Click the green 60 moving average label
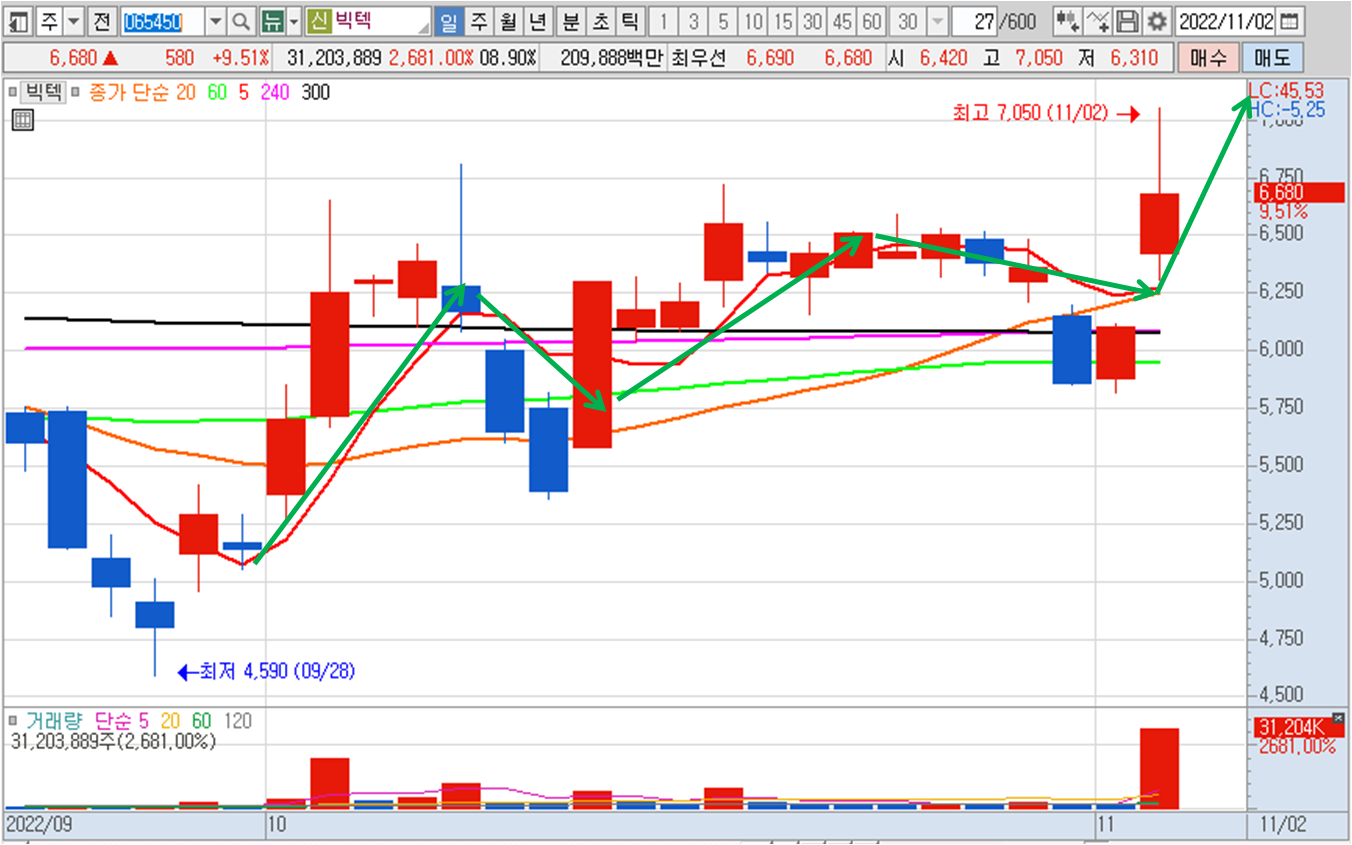1352x845 pixels. coord(217,93)
